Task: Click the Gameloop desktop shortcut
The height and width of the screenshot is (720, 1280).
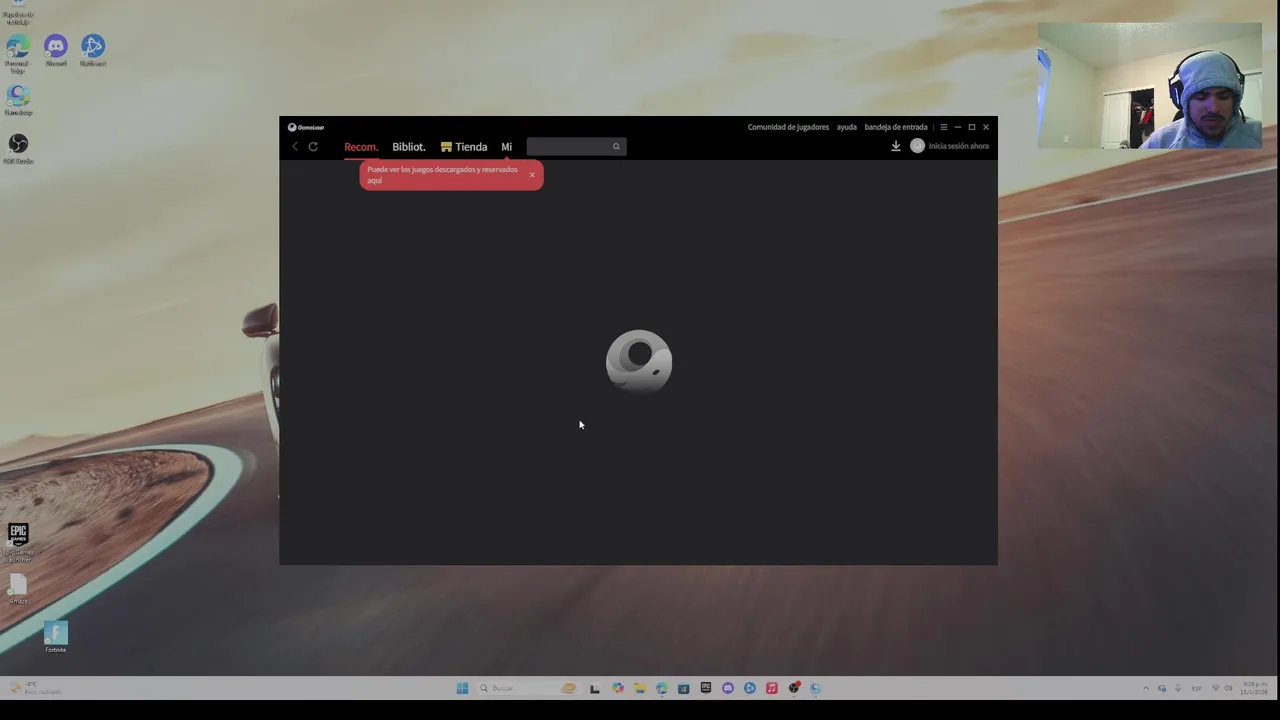Action: tap(18, 100)
